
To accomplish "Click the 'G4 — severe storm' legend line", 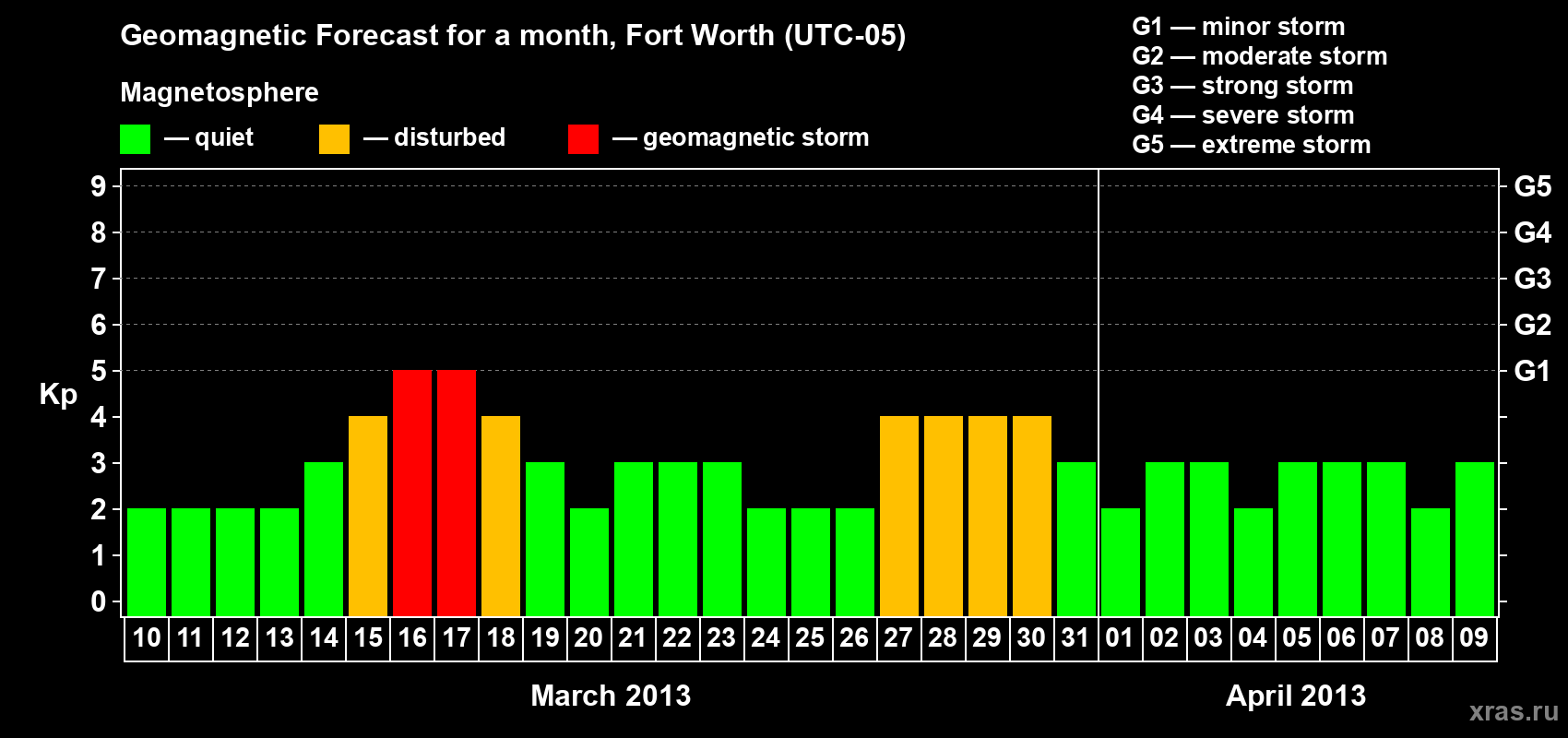I will coord(1243,115).
